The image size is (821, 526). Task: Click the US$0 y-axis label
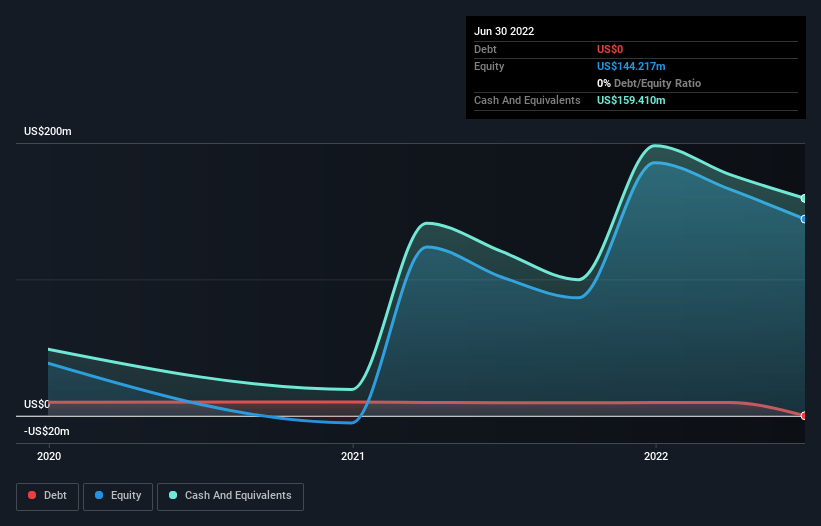pos(37,404)
